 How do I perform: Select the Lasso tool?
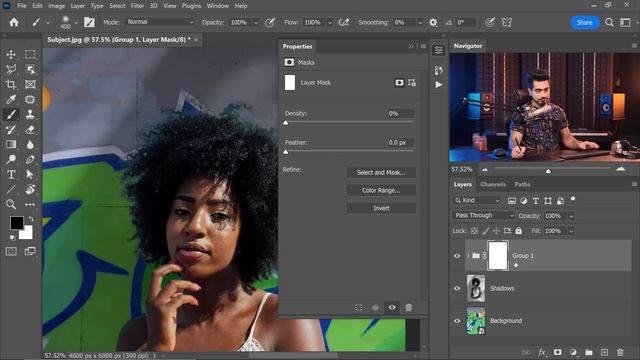point(11,69)
